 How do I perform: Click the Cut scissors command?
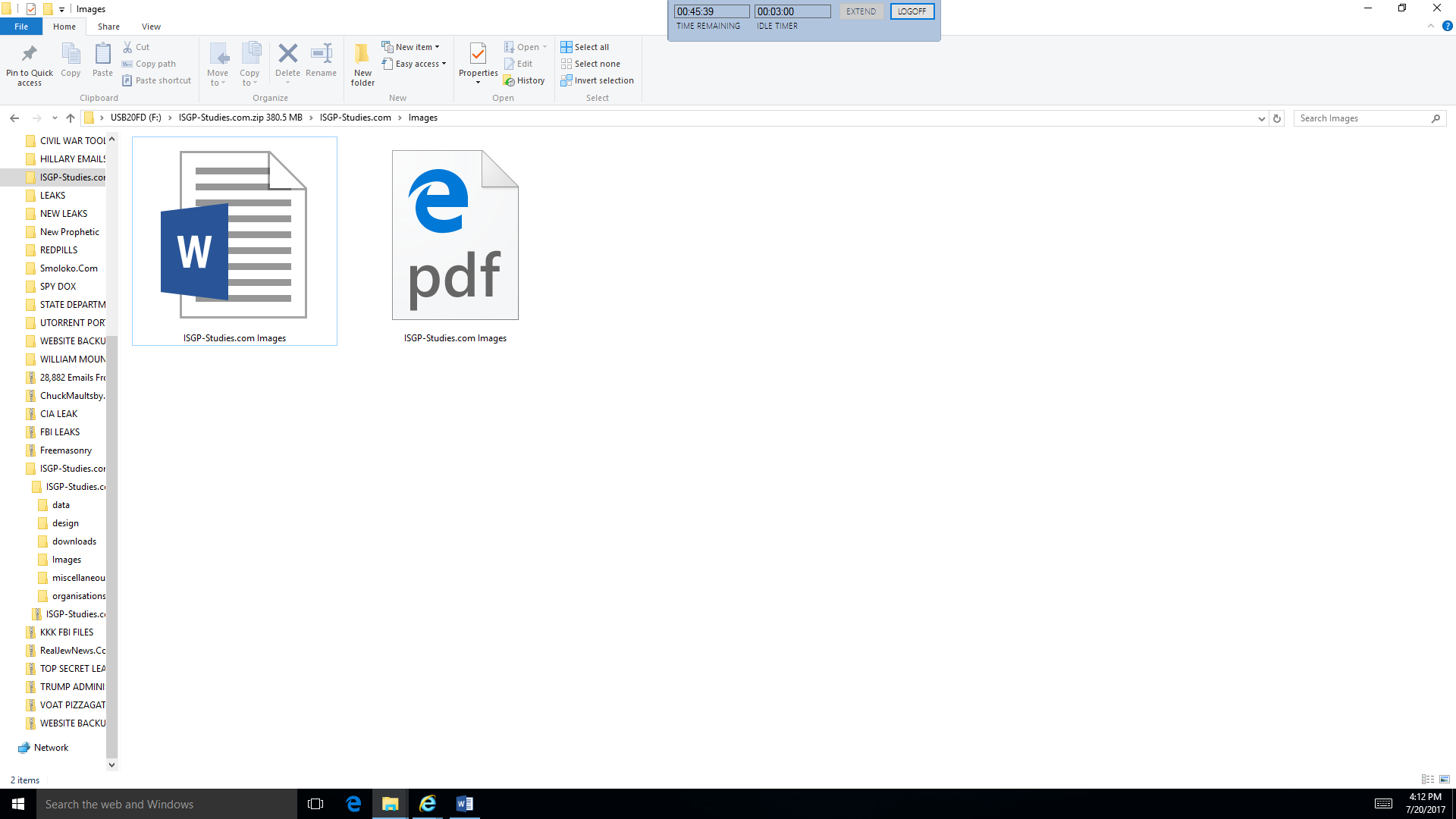point(136,47)
